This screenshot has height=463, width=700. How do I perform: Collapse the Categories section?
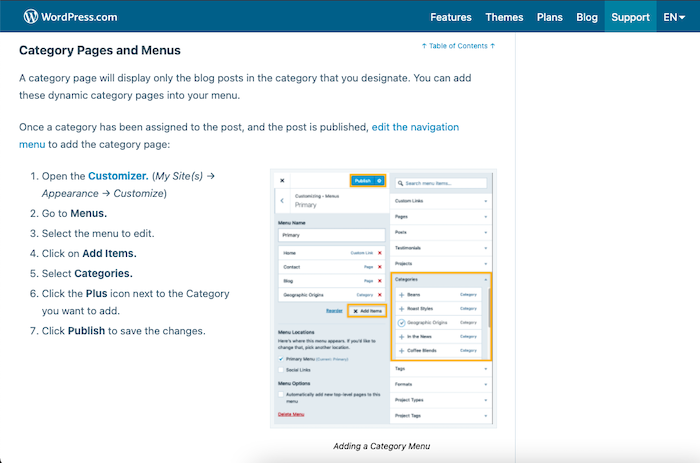point(441,279)
